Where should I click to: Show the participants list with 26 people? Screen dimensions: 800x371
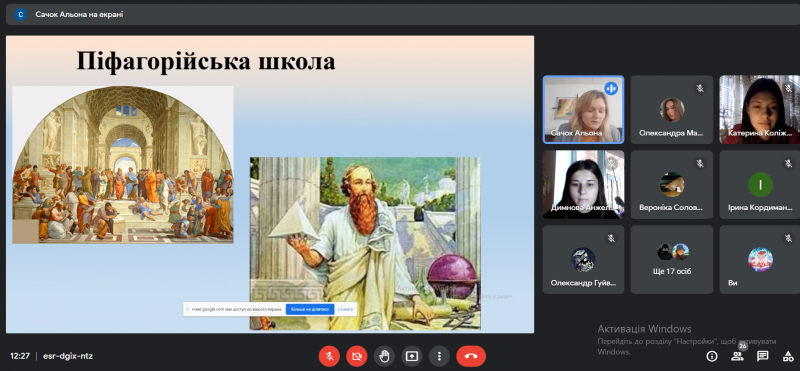737,356
